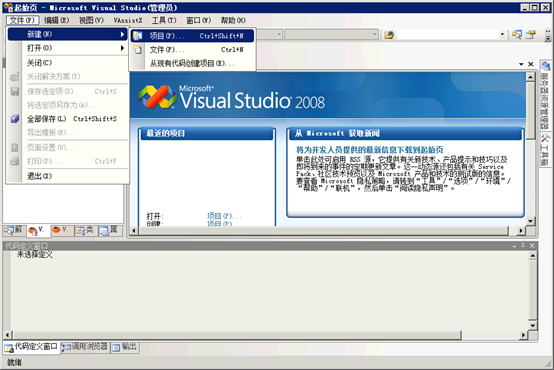The height and width of the screenshot is (370, 554).
Task: Close the start page document tab
Action: [x=530, y=64]
